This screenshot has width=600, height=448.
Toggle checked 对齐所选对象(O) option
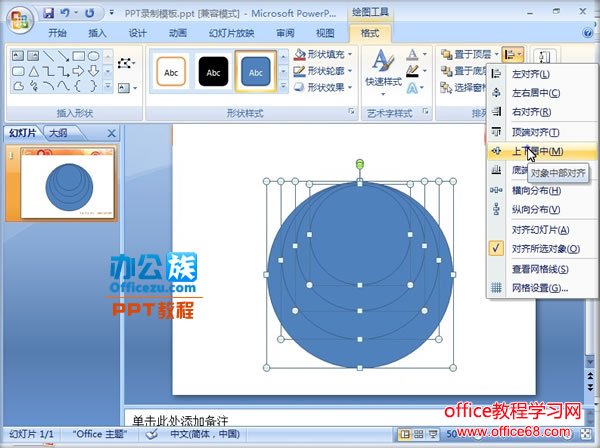(542, 249)
